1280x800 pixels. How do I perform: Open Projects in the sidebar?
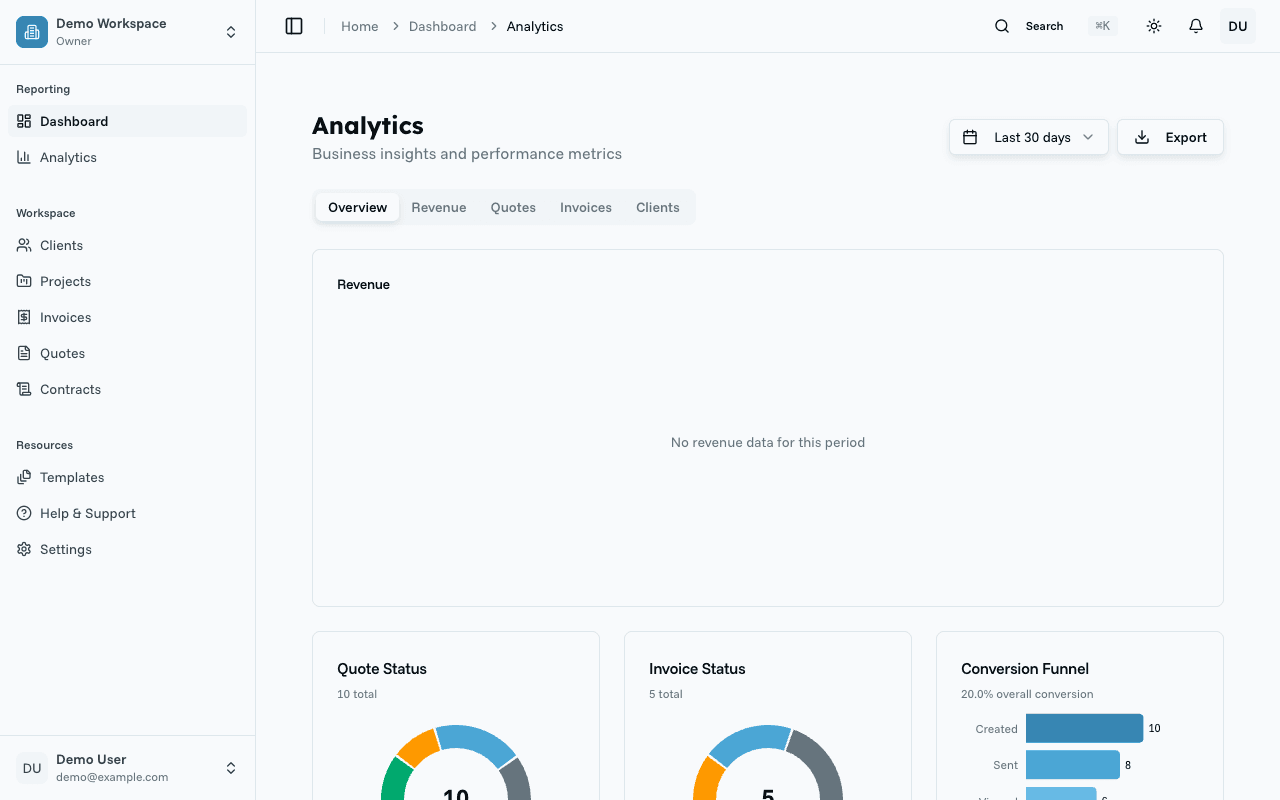(128, 281)
